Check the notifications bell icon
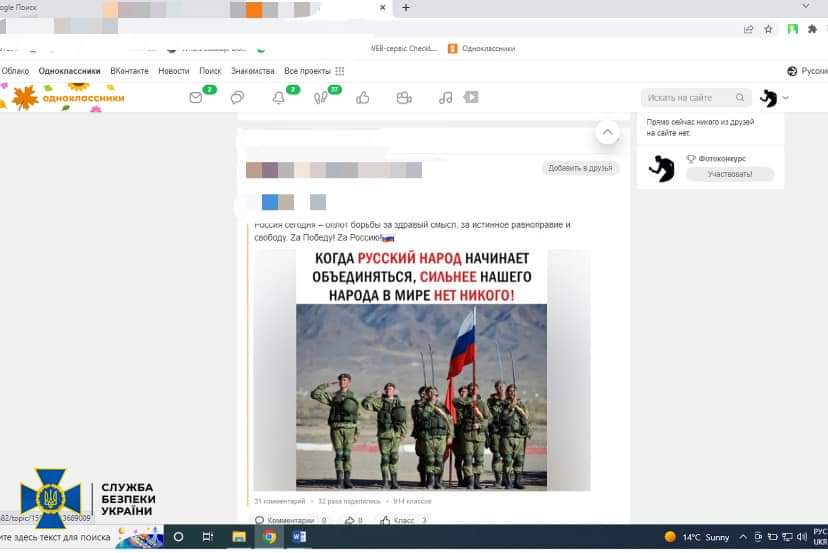 point(279,97)
